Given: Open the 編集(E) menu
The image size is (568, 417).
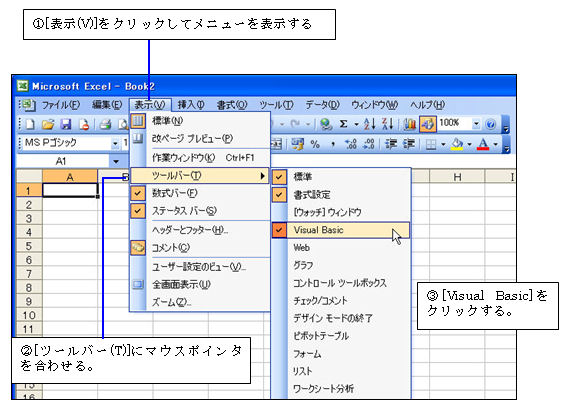Looking at the screenshot, I should (x=107, y=105).
